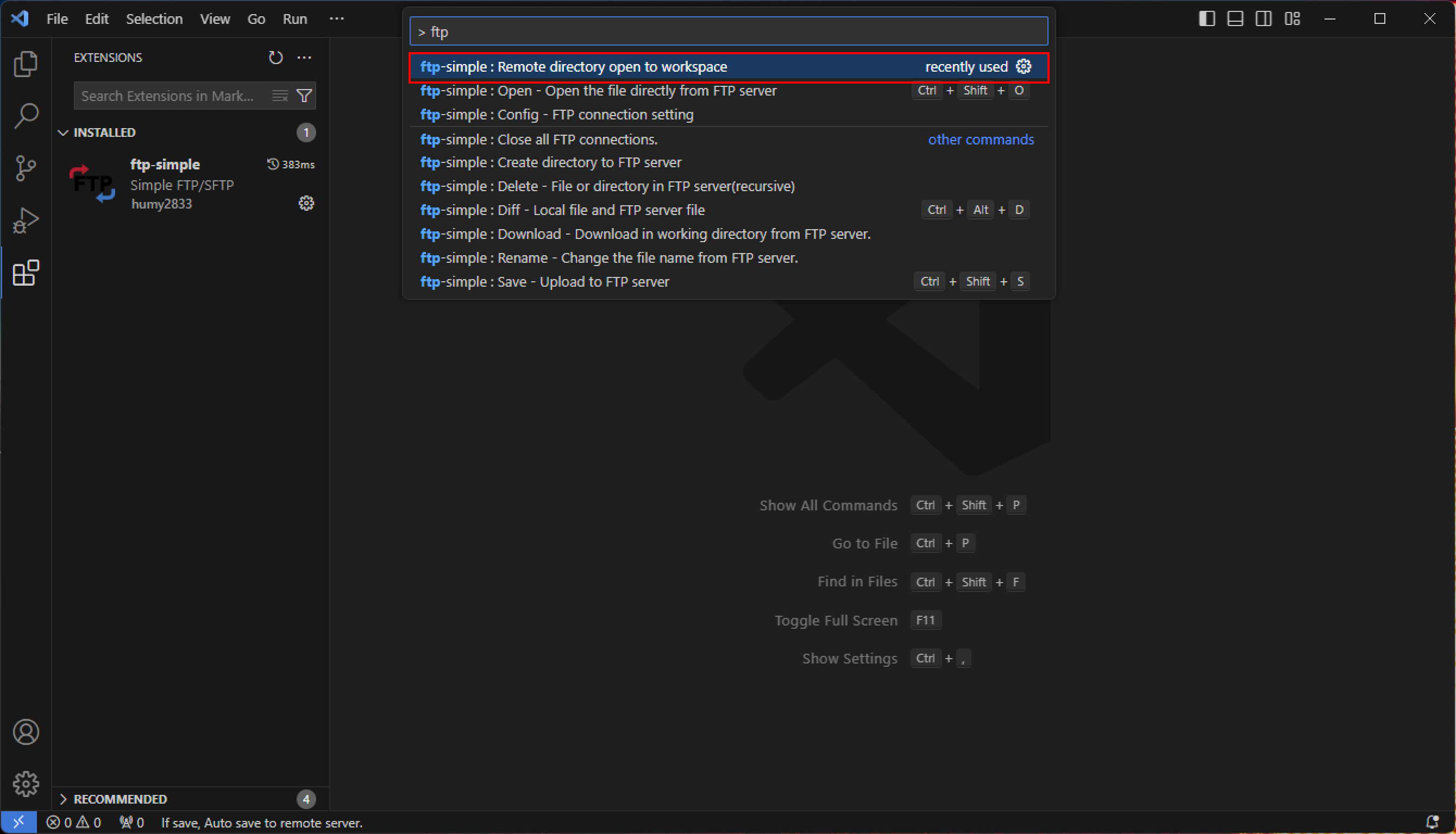Viewport: 1456px width, 834px height.
Task: Toggle the primary side bar layout
Action: tap(1206, 19)
